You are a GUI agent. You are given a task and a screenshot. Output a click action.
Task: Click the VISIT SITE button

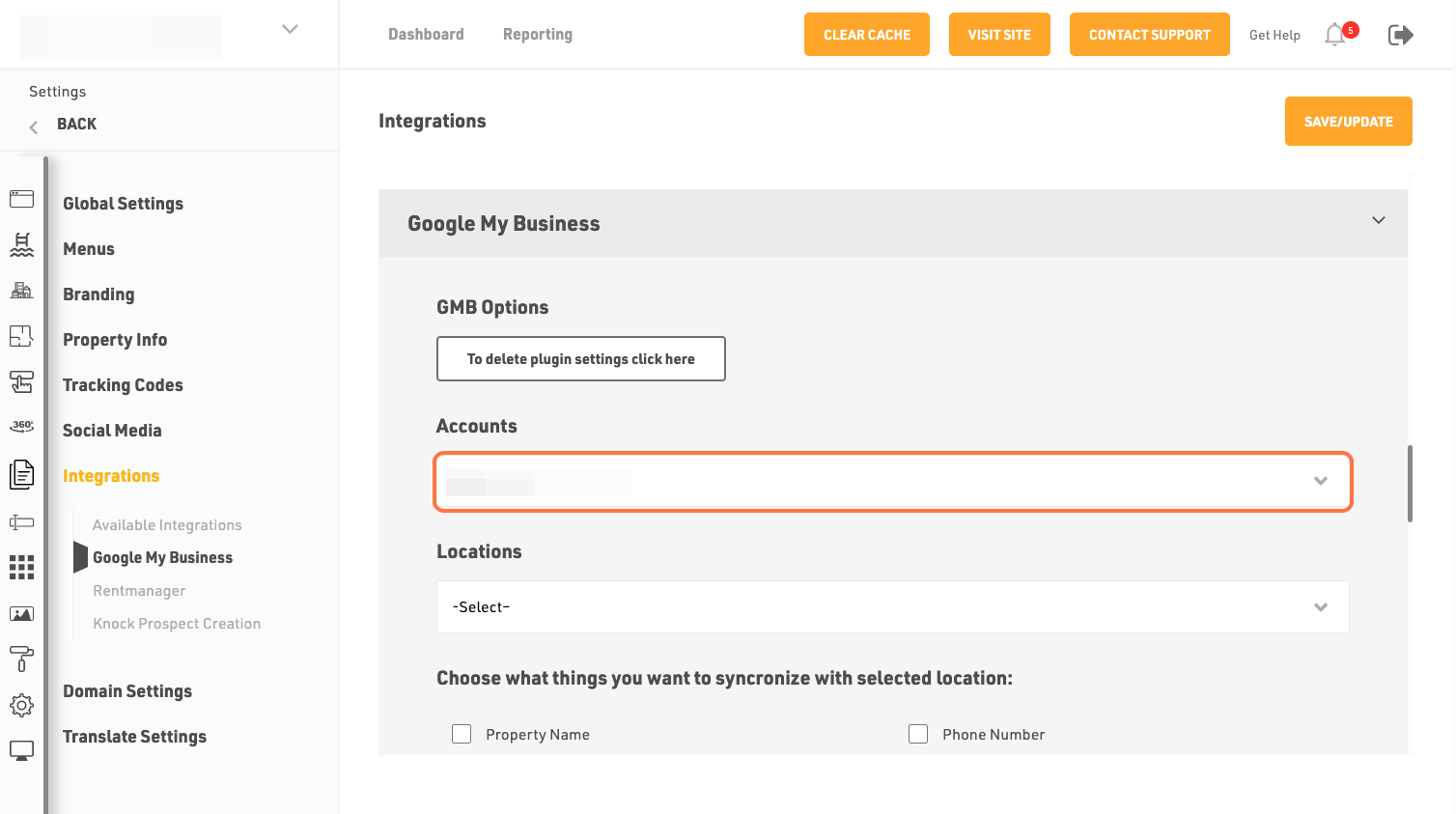coord(999,35)
